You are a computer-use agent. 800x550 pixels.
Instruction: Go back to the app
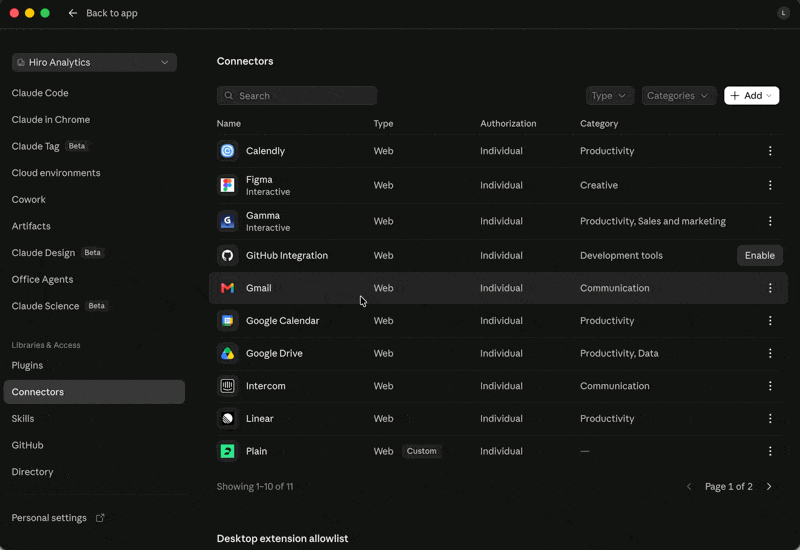click(103, 13)
